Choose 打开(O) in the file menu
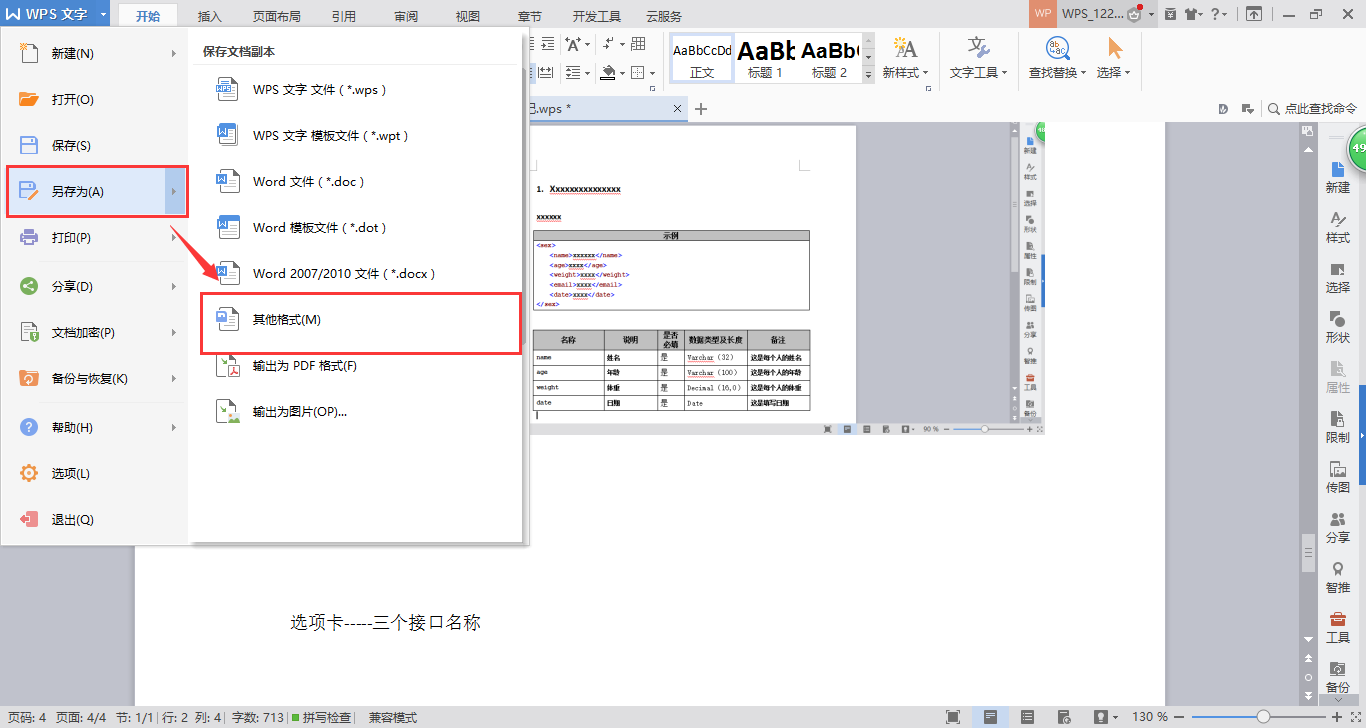The height and width of the screenshot is (728, 1366). pyautogui.click(x=95, y=99)
